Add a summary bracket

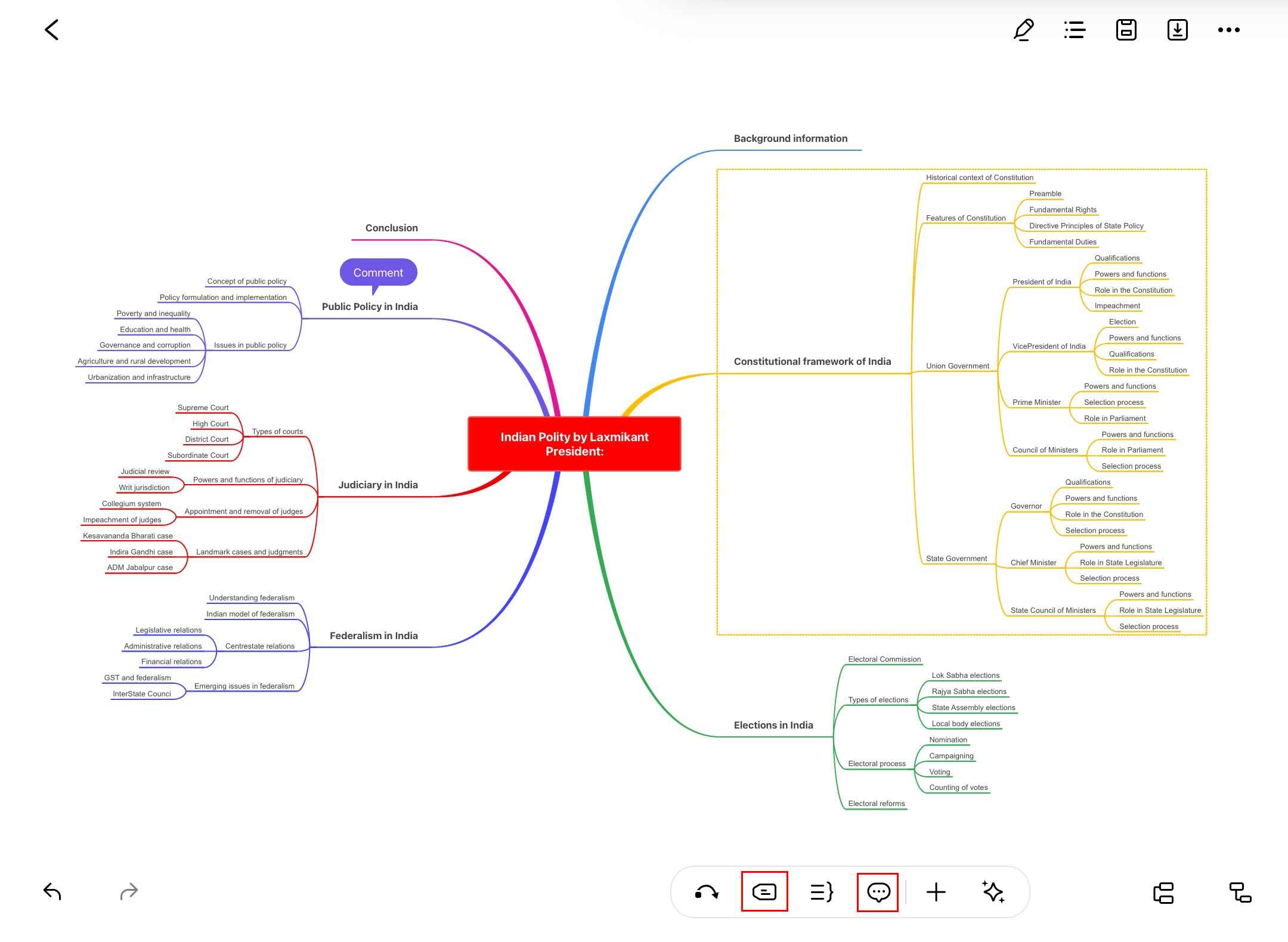tap(822, 892)
